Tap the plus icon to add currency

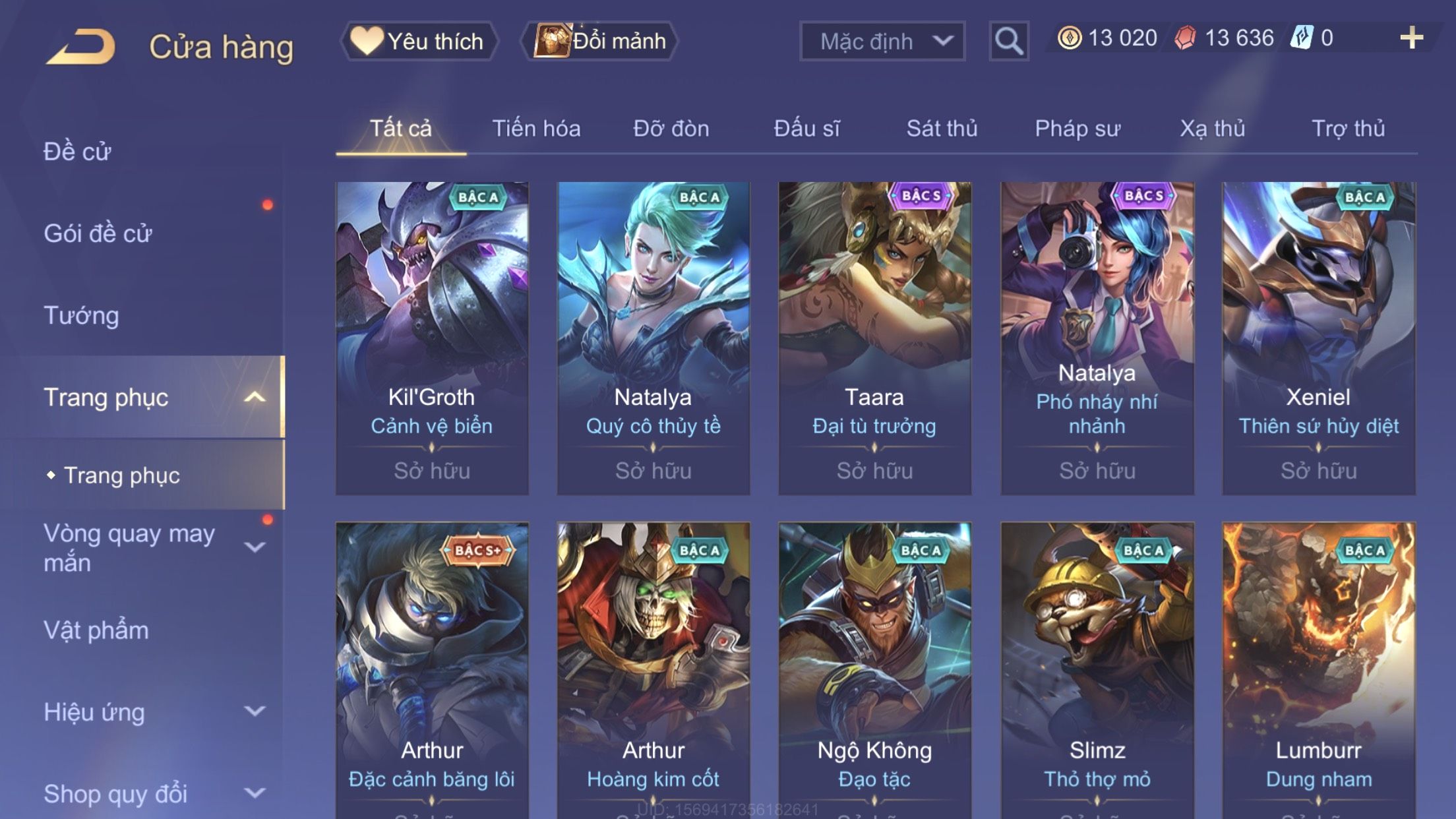coord(1411,38)
